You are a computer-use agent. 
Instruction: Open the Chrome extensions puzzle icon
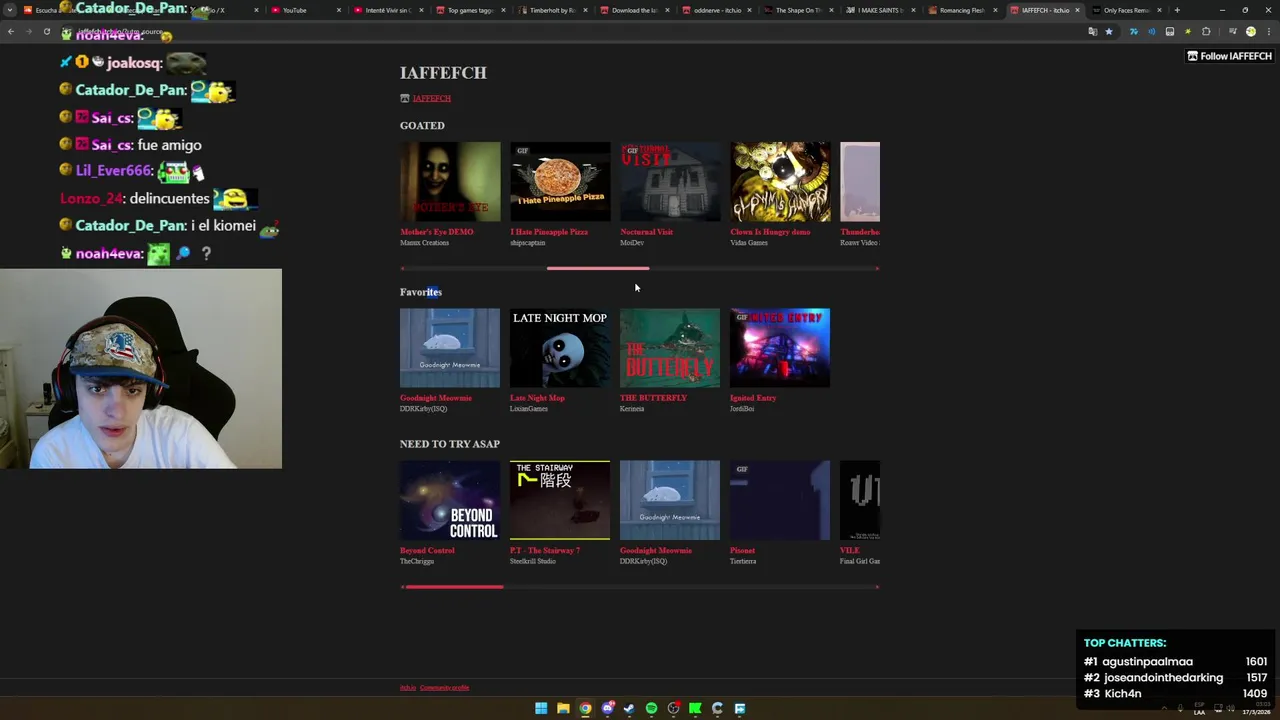tap(1206, 32)
